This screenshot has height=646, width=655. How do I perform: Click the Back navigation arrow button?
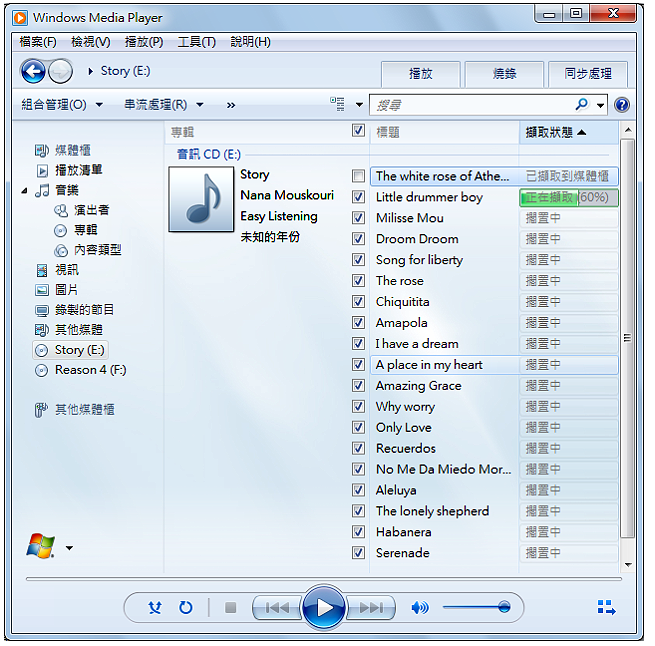[33, 71]
